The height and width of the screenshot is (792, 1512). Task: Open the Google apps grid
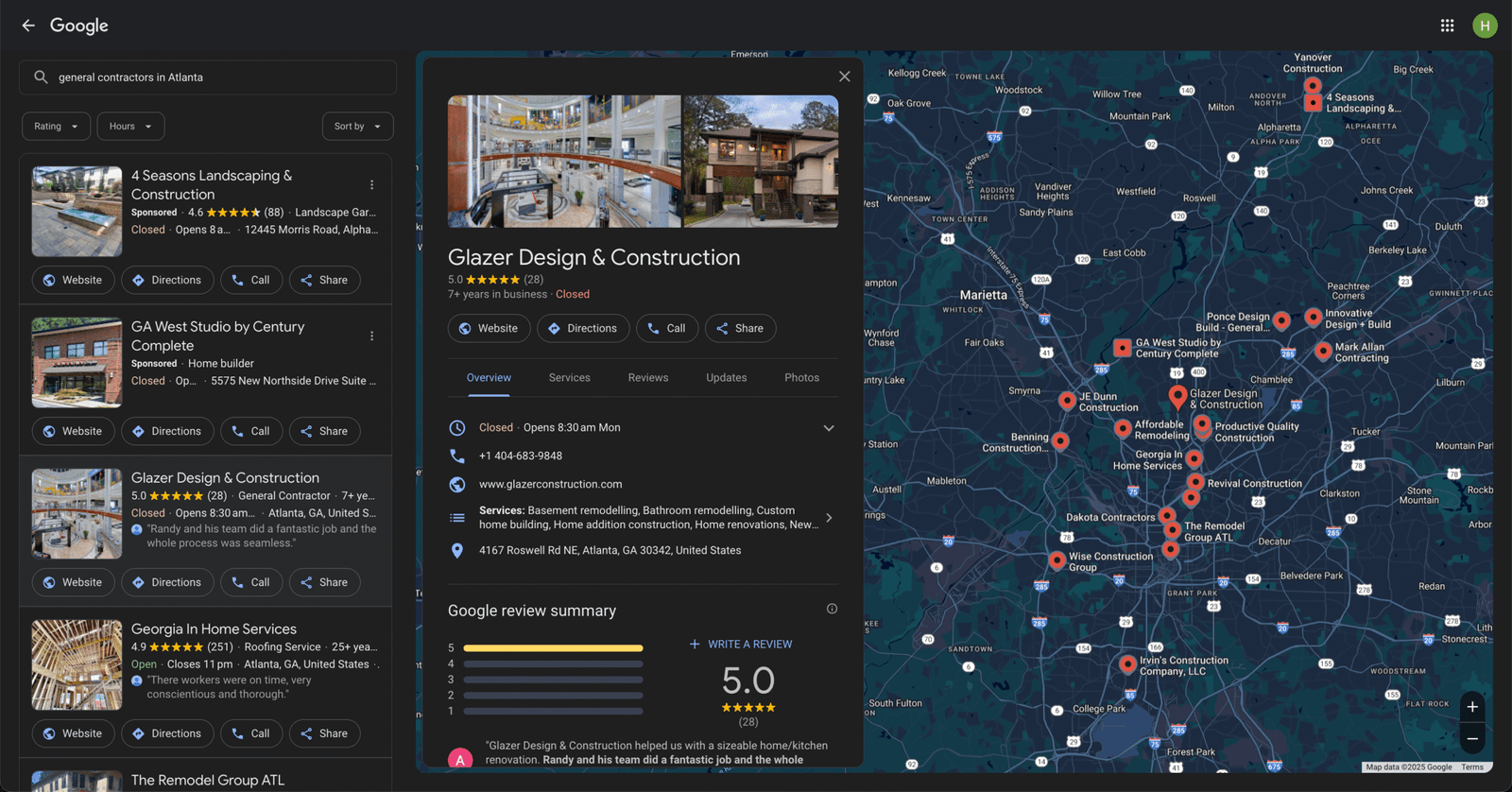1447,26
